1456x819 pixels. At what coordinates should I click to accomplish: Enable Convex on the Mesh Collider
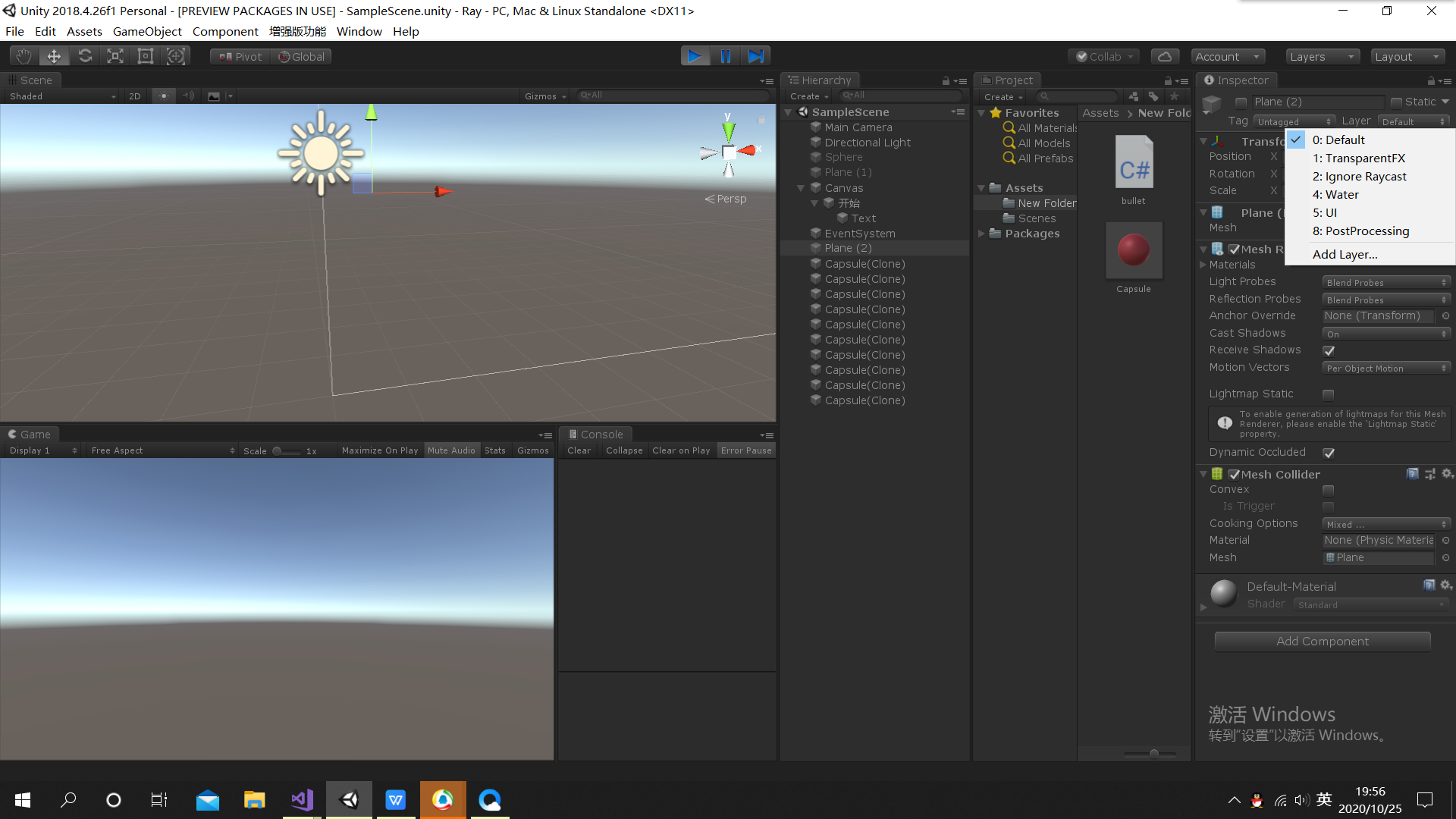point(1328,490)
